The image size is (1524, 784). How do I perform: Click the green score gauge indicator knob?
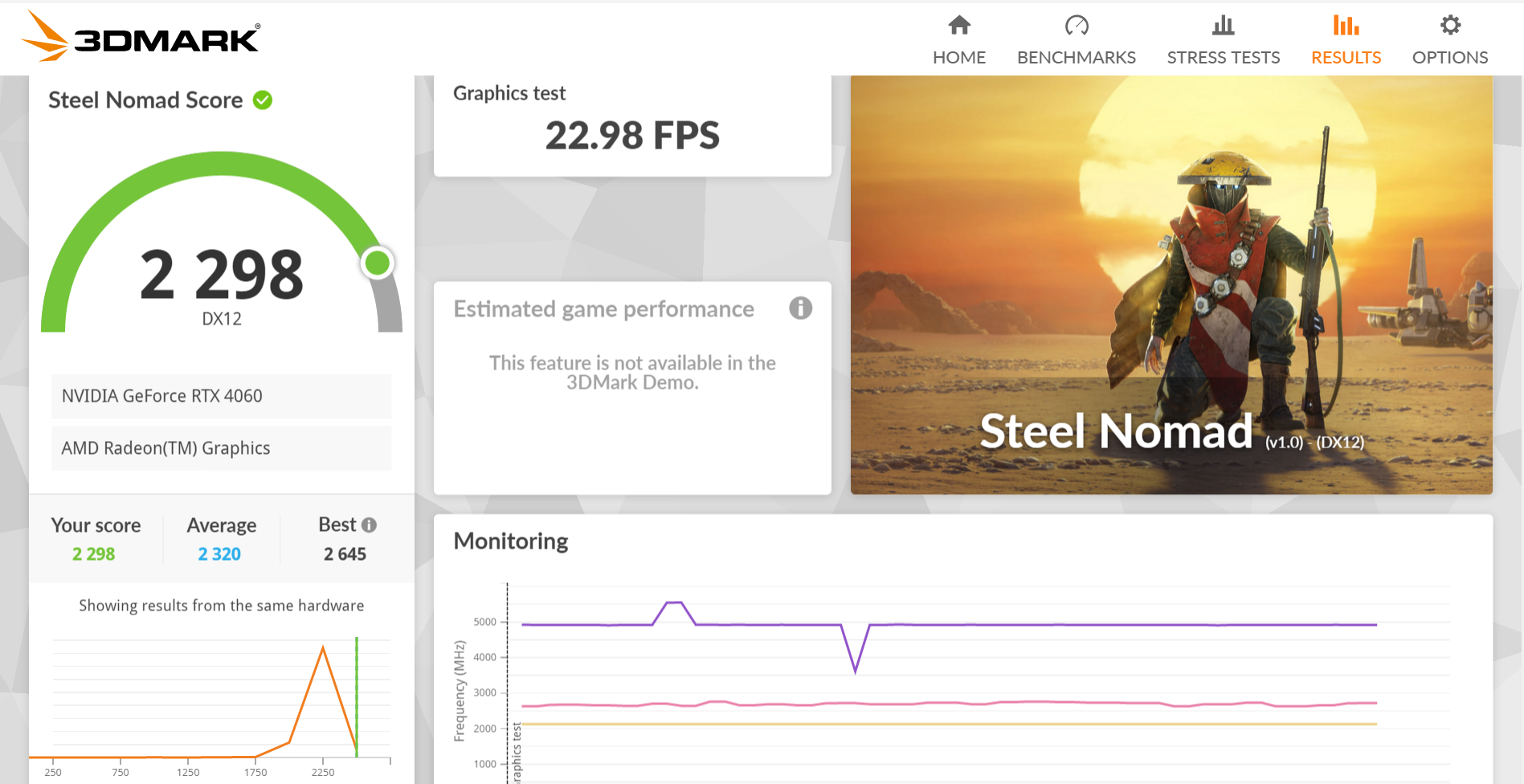click(377, 263)
